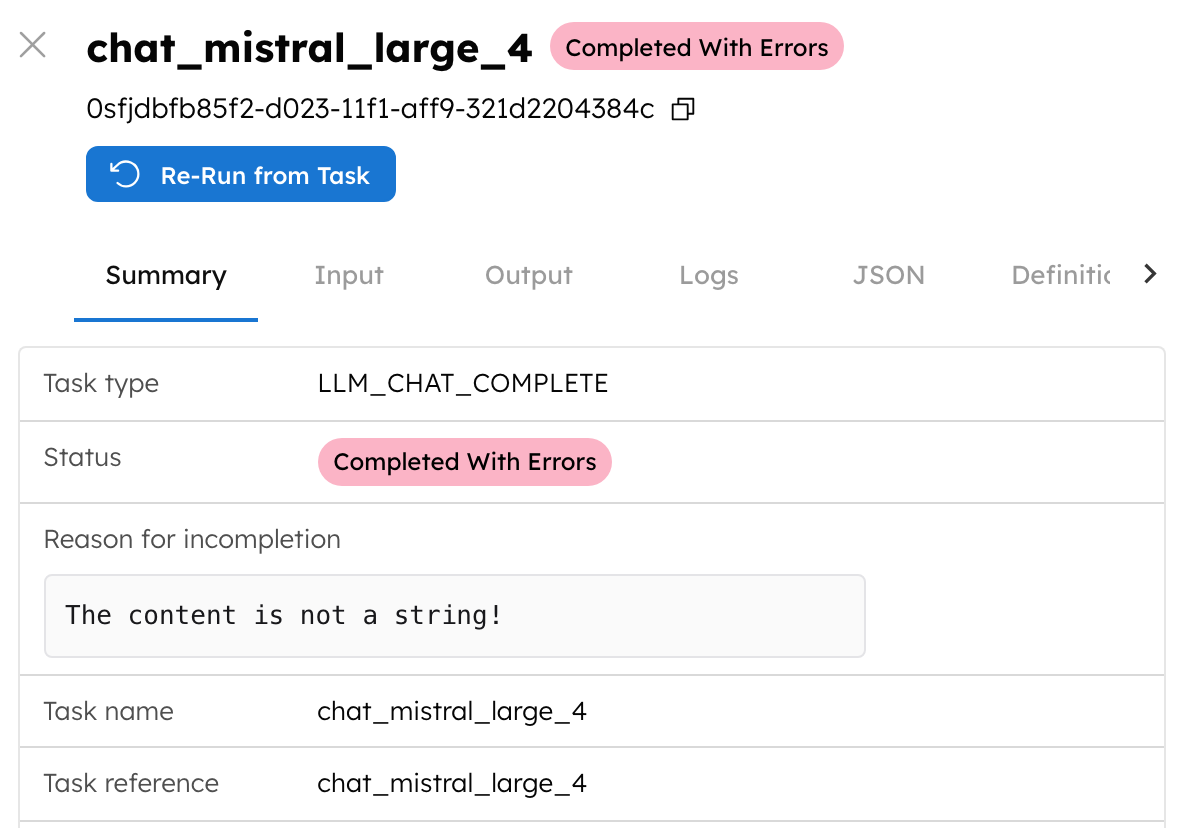Open the Definition tab

tap(1061, 275)
